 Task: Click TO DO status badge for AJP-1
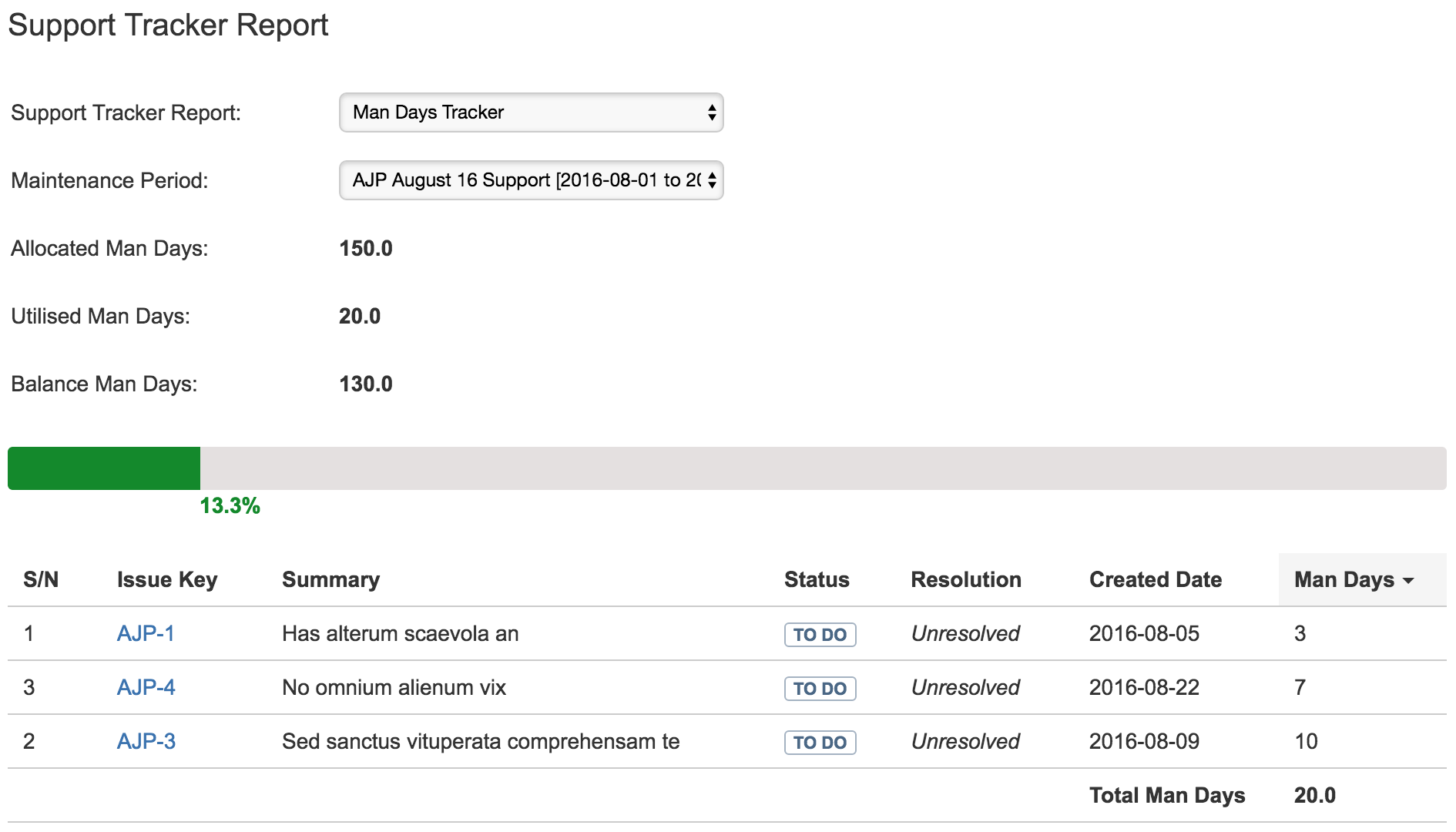point(820,635)
